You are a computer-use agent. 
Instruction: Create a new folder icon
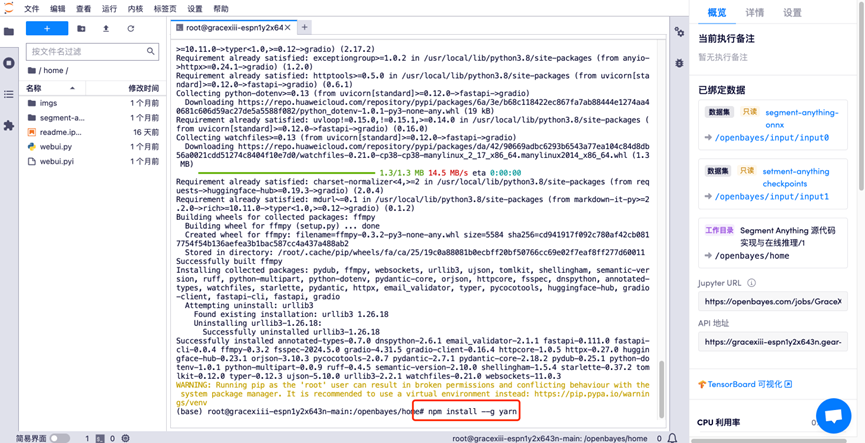[81, 29]
